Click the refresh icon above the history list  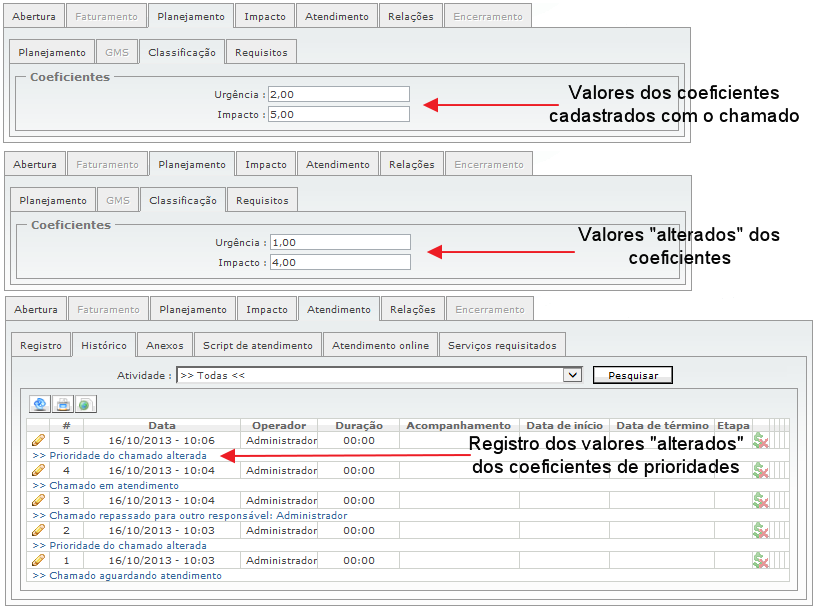coord(38,406)
